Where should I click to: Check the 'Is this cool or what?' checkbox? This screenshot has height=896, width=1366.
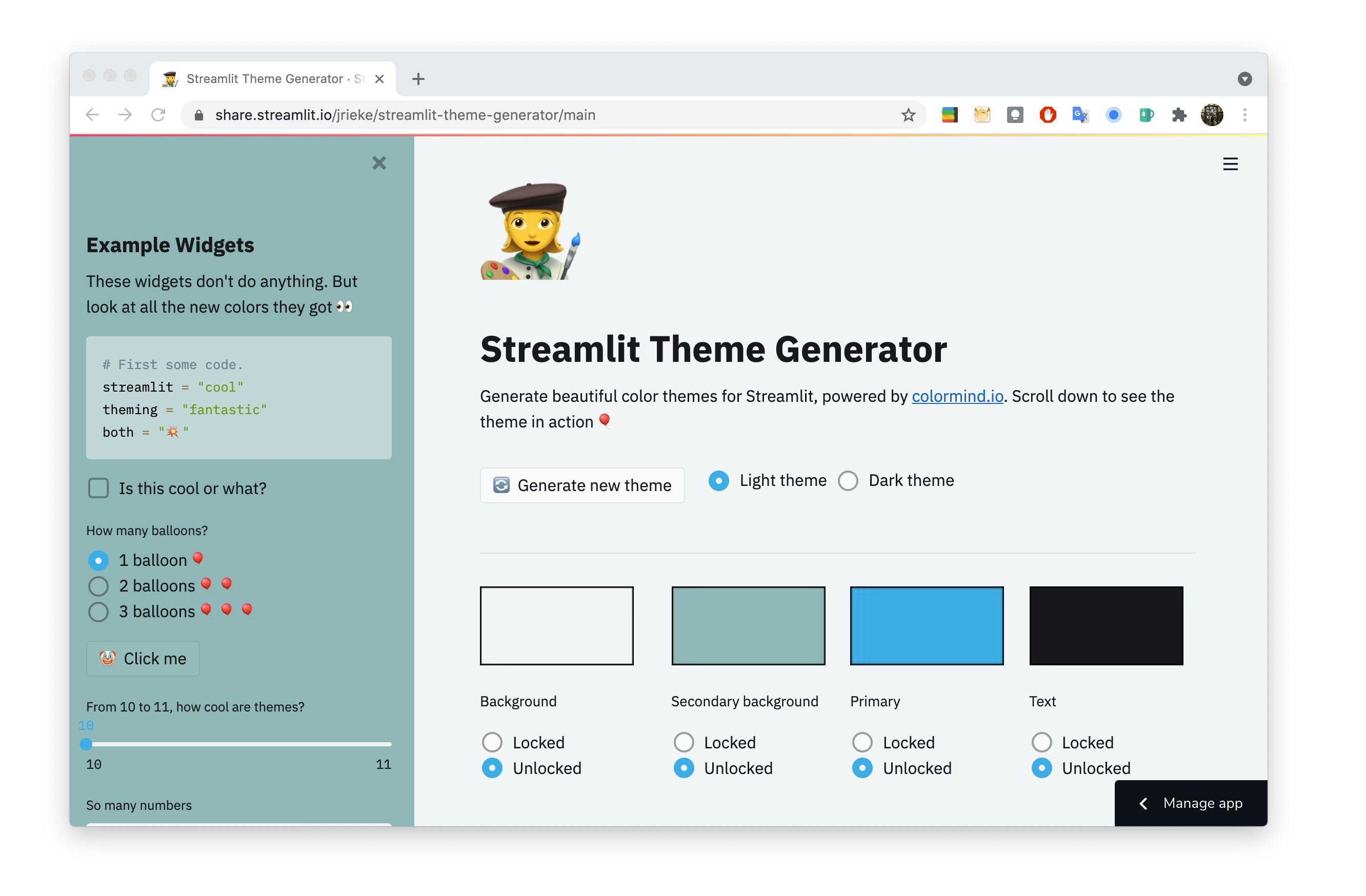[x=99, y=488]
